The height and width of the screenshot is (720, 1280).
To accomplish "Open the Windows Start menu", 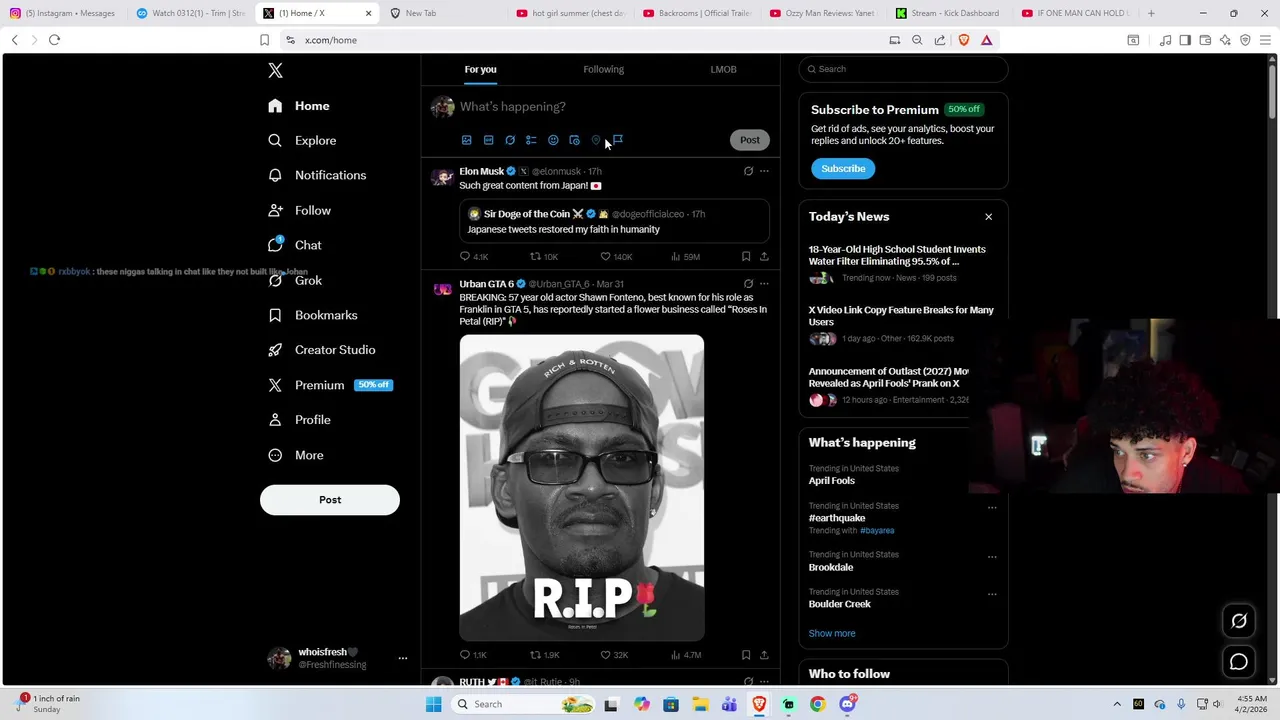I will (x=433, y=704).
